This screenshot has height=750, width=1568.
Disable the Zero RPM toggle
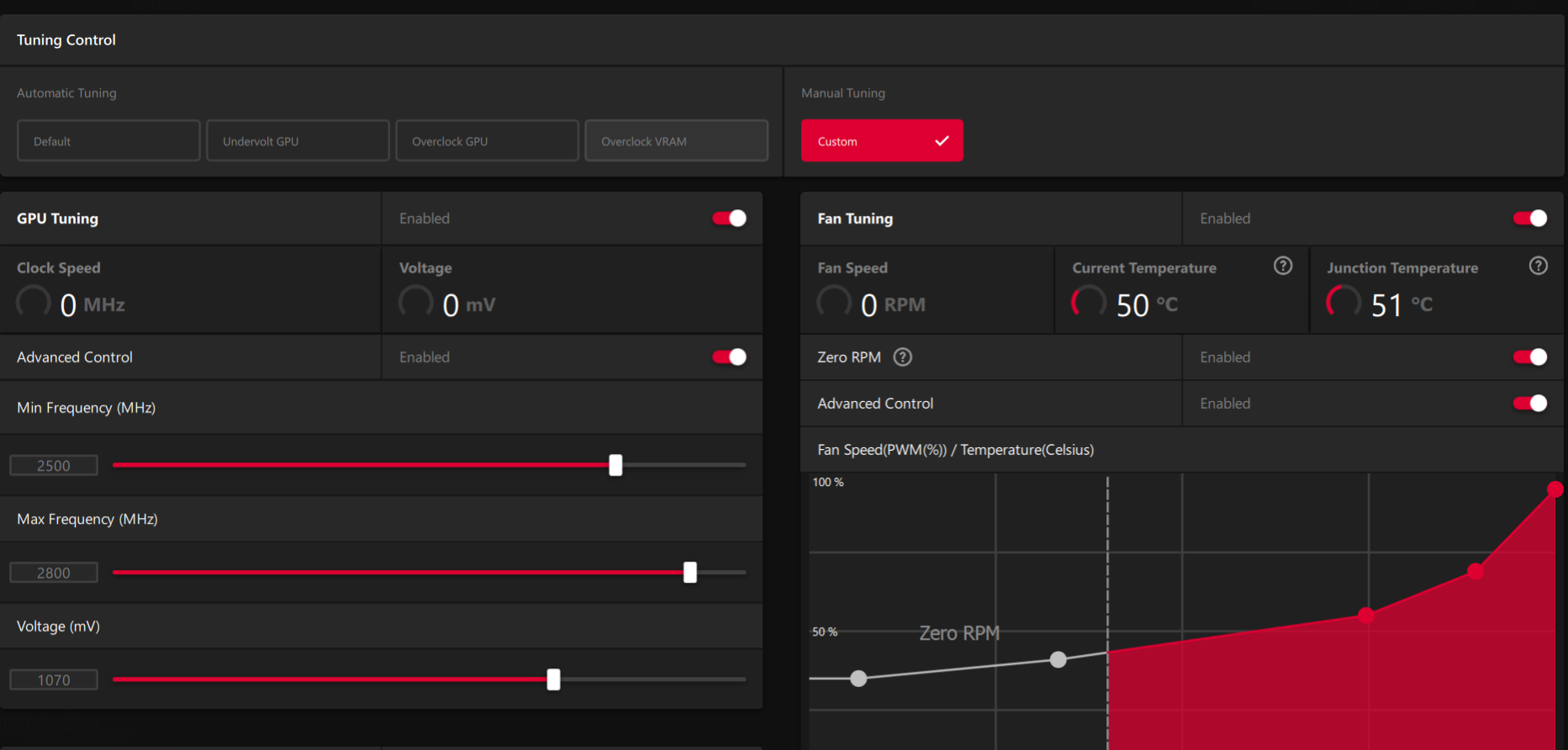click(1530, 357)
